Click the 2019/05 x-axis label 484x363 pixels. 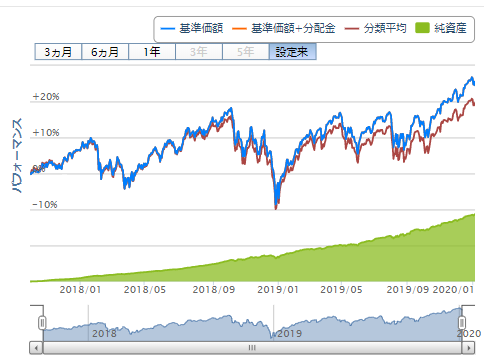[x=341, y=289]
